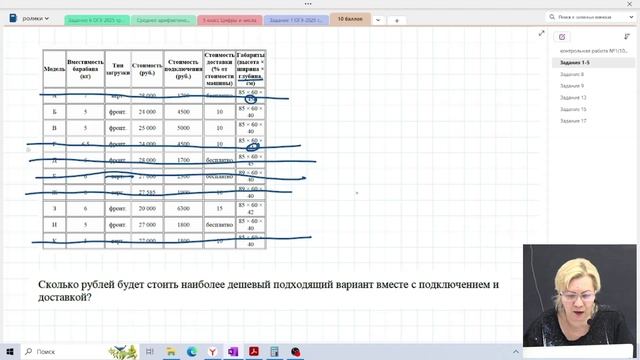Click the three-dots menu in the title bar
This screenshot has width=640, height=360.
tap(308, 4)
